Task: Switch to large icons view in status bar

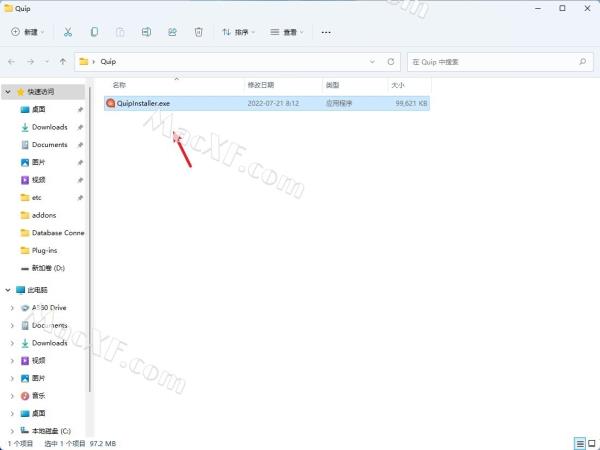Action: click(x=592, y=444)
